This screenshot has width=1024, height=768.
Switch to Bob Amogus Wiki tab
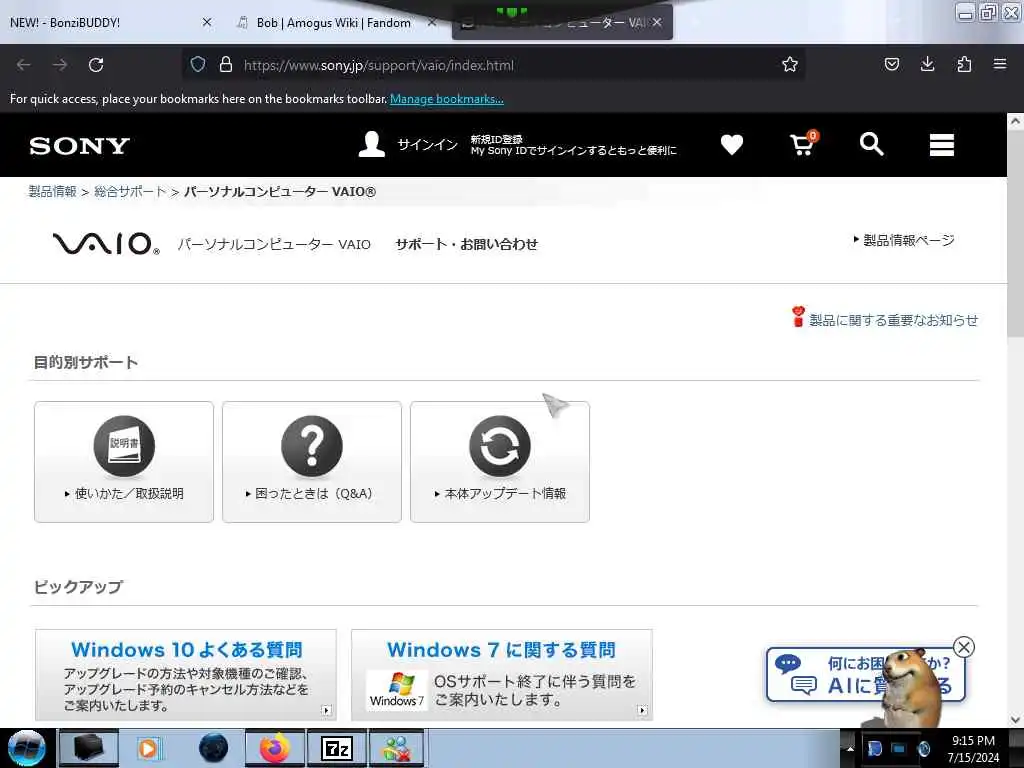(333, 22)
